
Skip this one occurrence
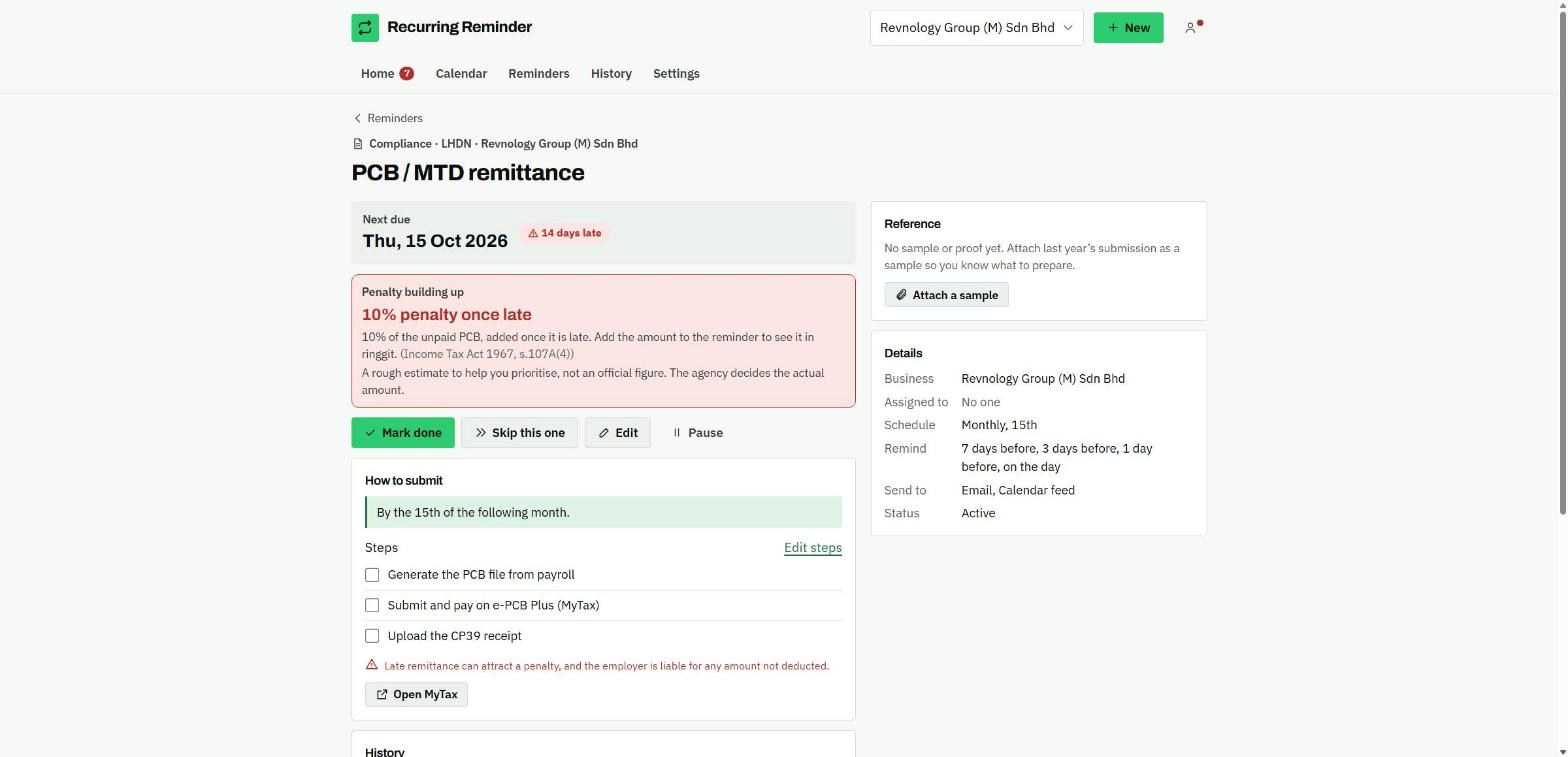pyautogui.click(x=519, y=433)
